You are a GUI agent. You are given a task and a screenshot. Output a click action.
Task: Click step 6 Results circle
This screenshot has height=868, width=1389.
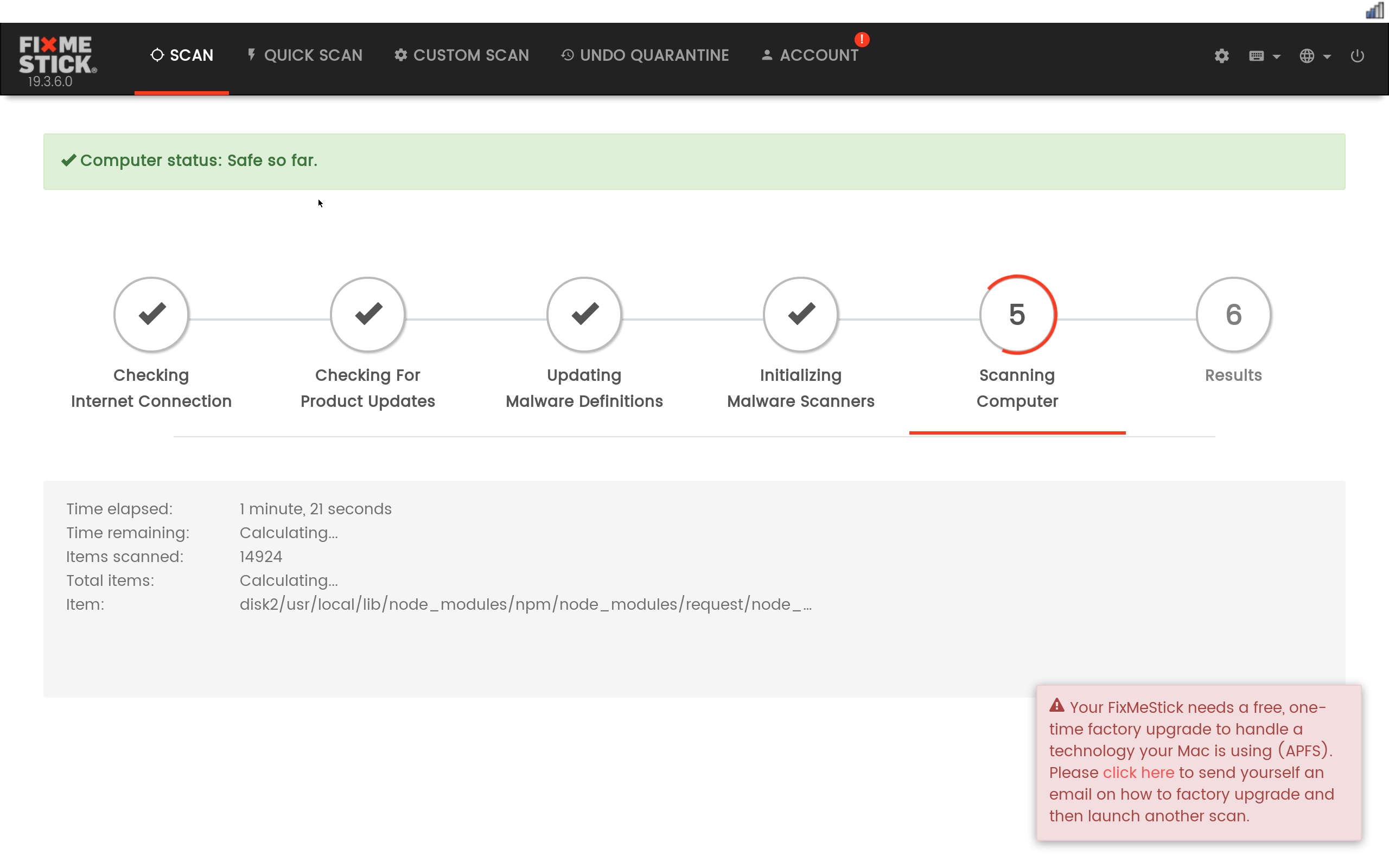[x=1233, y=314]
